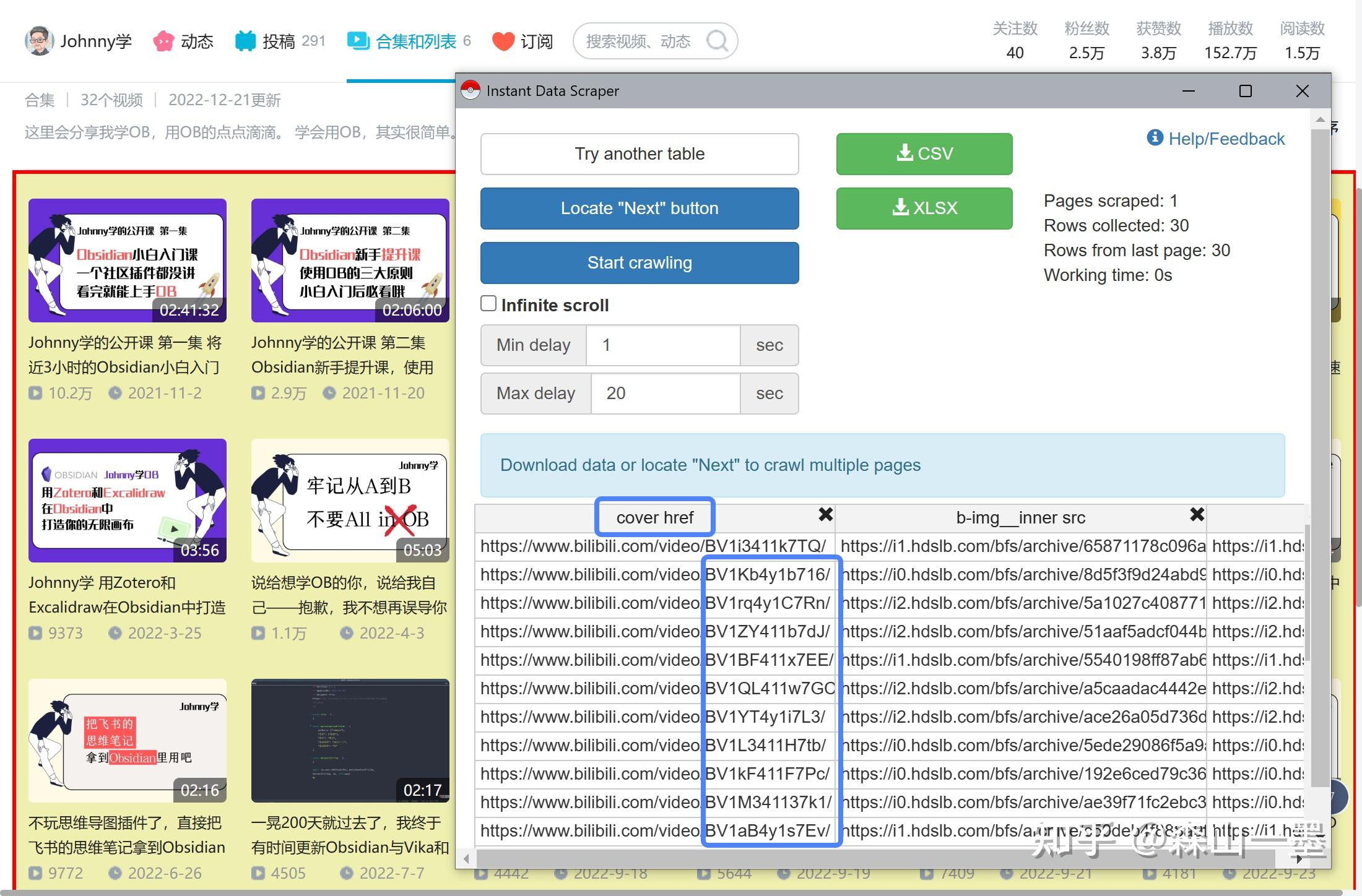Delete the b-img__inner src column

1197,515
